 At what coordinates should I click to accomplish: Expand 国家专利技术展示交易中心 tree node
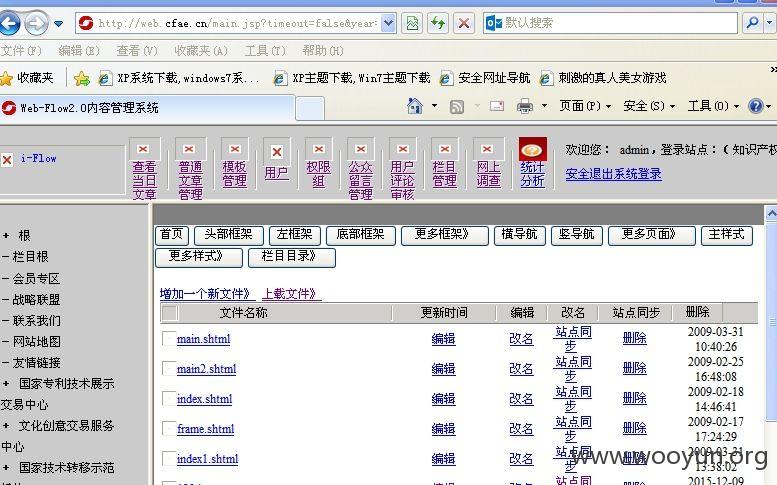click(6, 383)
